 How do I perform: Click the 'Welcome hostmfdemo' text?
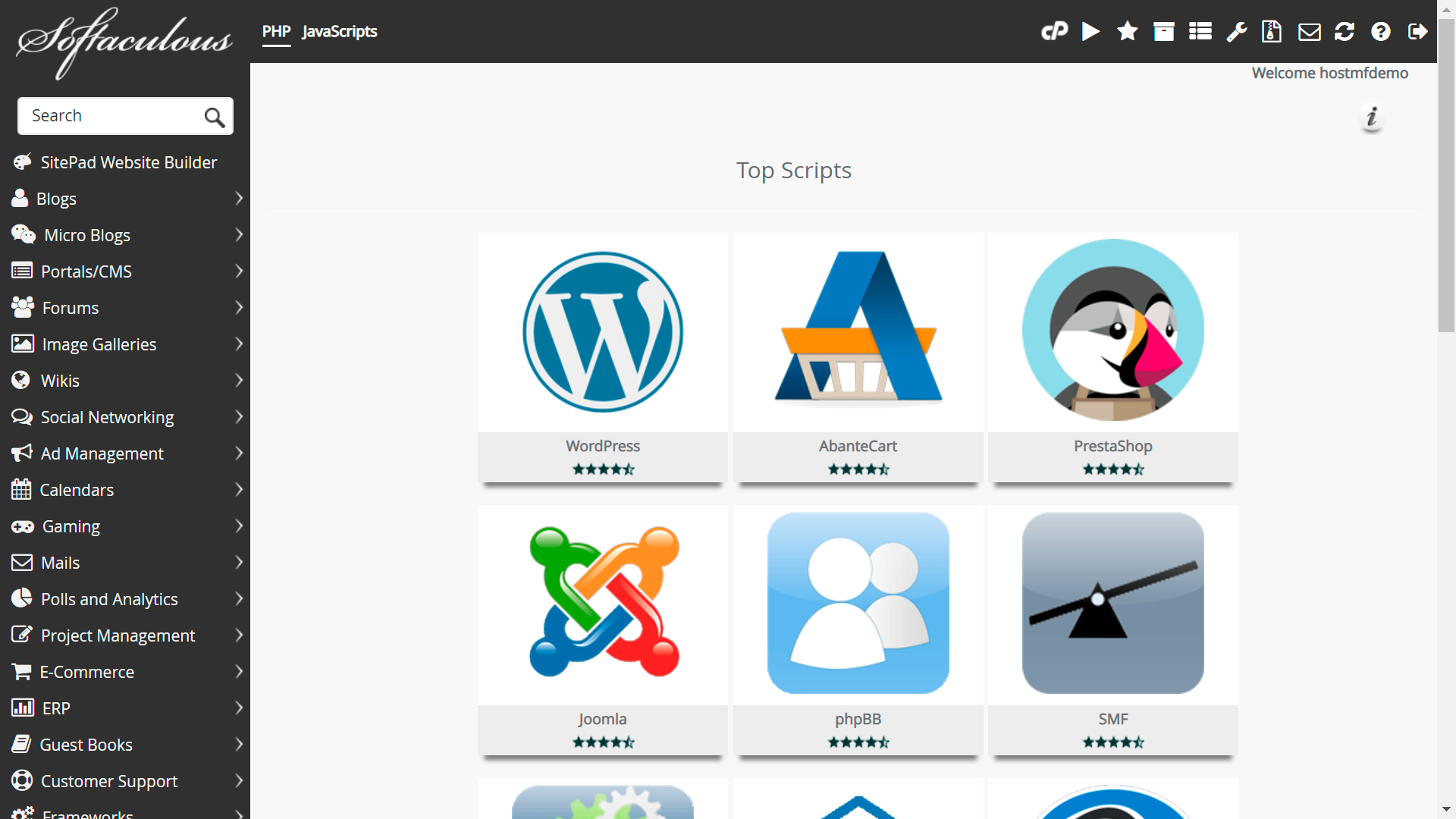pos(1329,73)
